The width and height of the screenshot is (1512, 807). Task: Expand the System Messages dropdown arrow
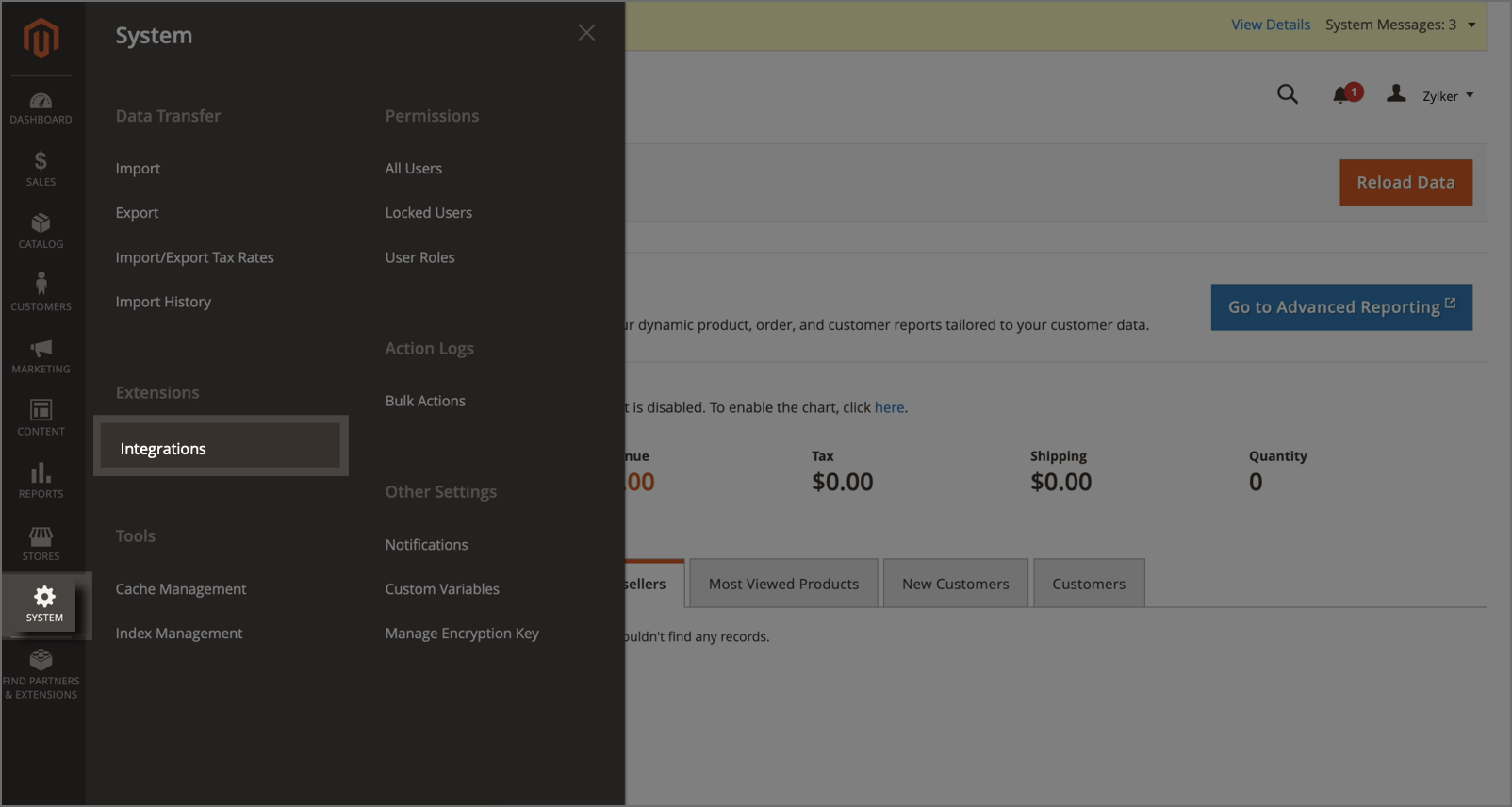click(x=1471, y=25)
